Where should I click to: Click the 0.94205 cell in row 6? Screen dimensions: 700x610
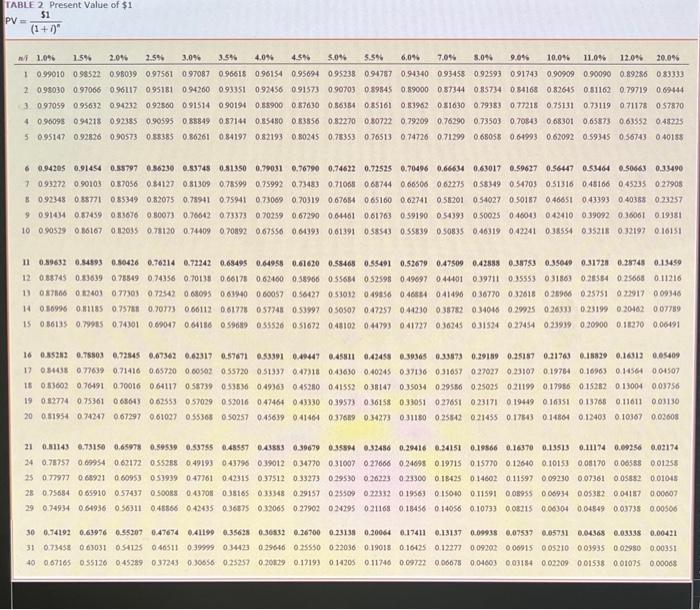click(51, 168)
